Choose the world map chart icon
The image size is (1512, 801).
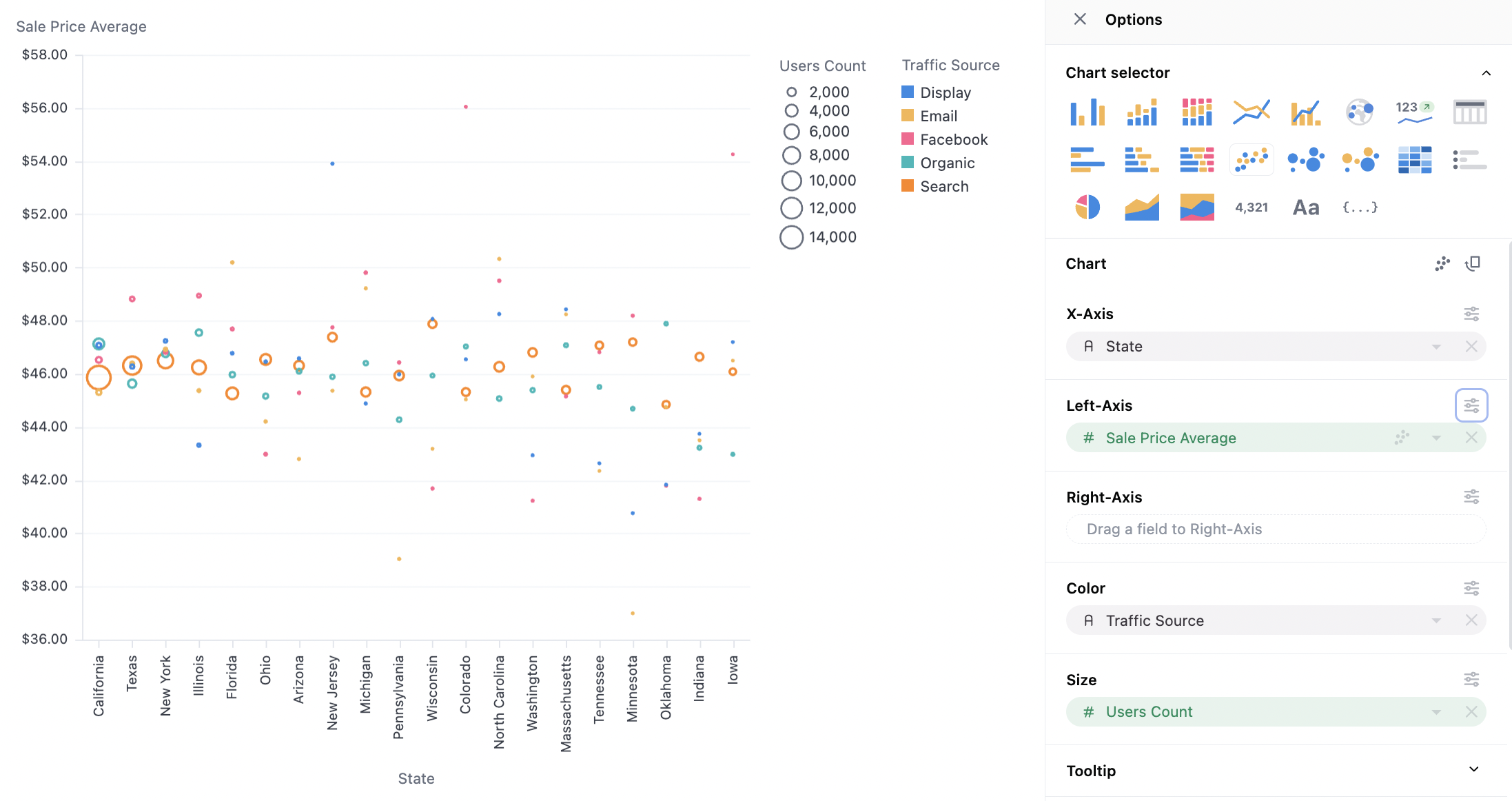[1360, 112]
